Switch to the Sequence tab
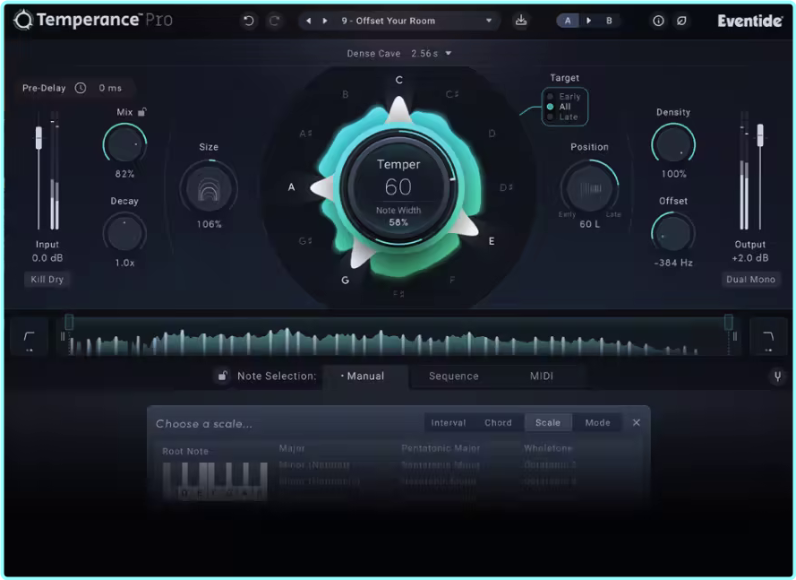 (x=453, y=377)
